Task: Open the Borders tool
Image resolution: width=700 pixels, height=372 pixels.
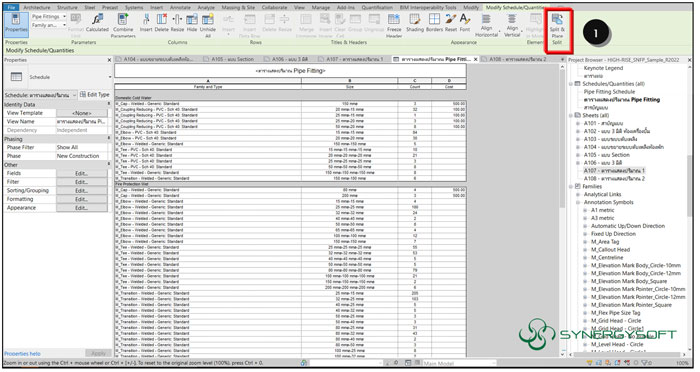Action: 434,23
